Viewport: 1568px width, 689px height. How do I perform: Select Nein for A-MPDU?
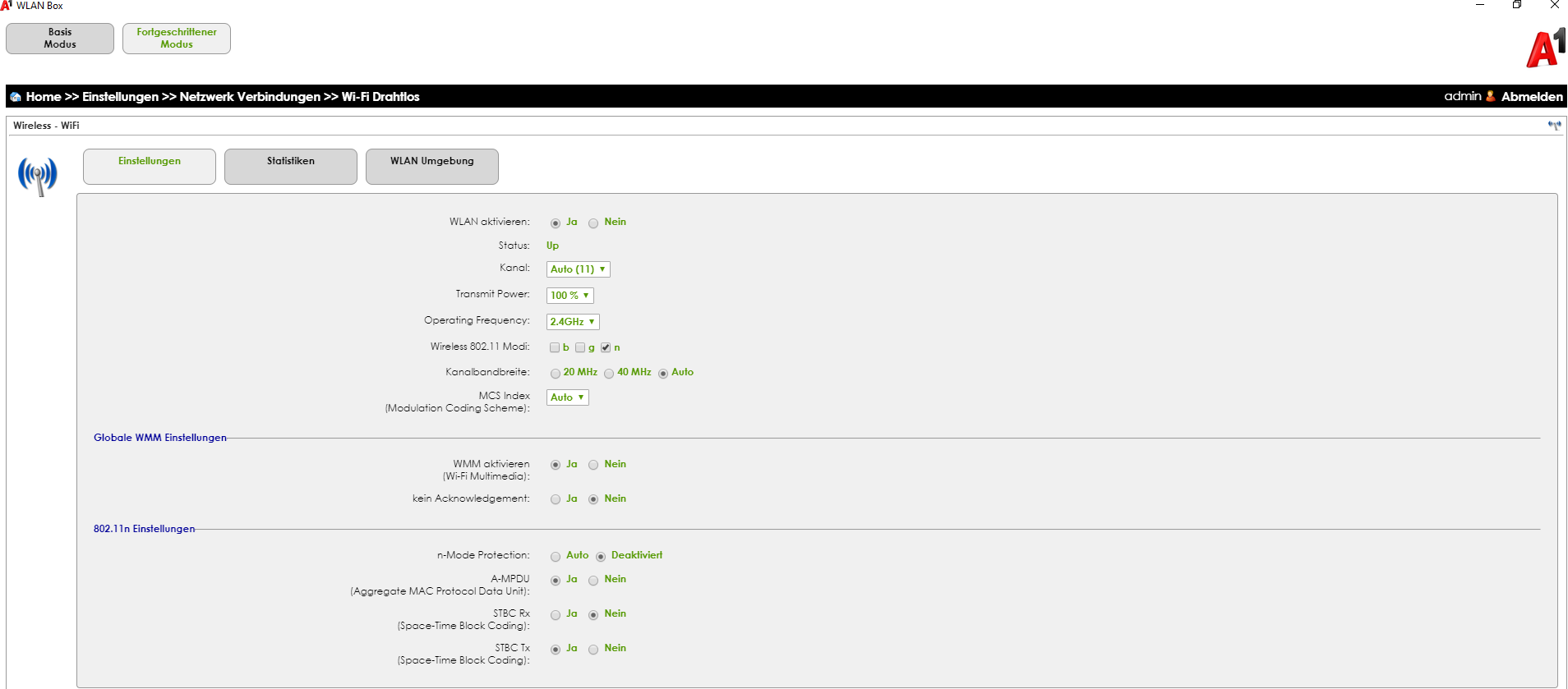(x=593, y=581)
